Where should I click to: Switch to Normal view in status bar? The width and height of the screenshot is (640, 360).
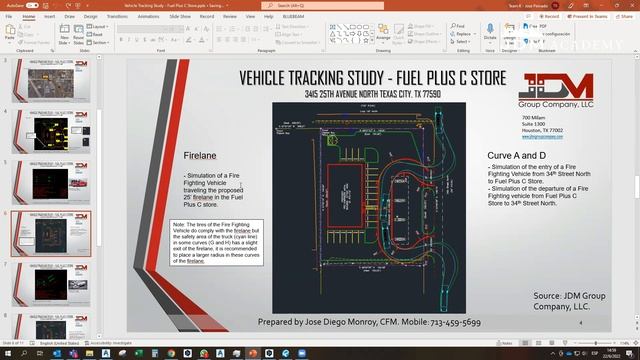[525, 343]
